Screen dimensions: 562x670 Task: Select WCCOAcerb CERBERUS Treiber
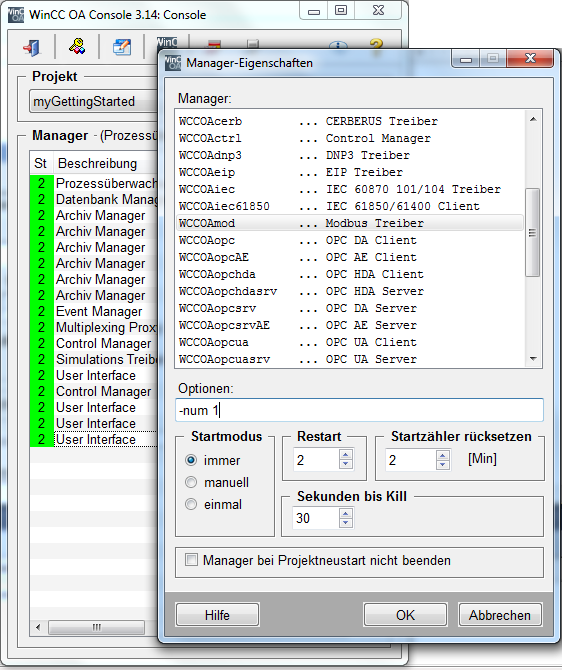click(x=350, y=121)
